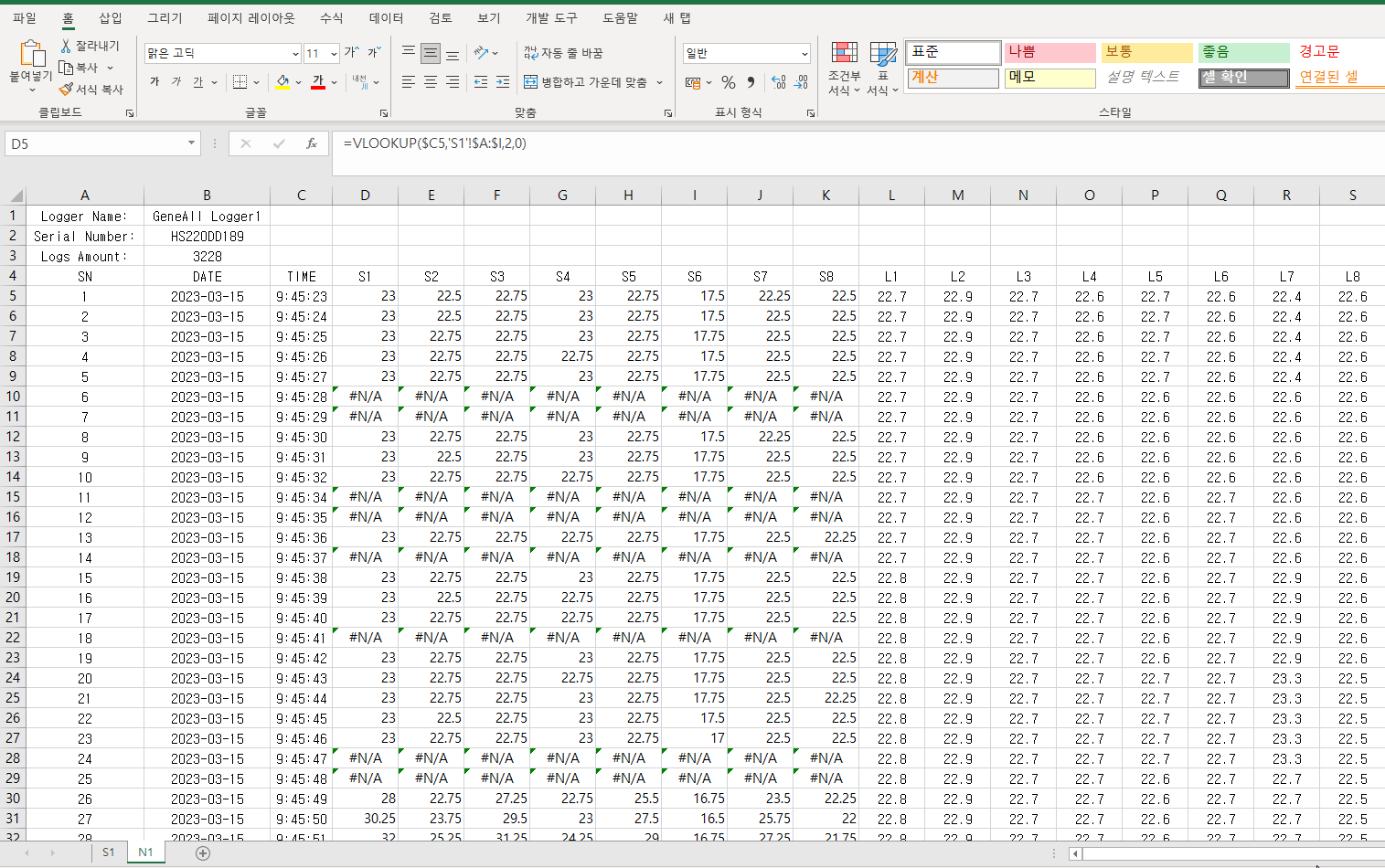Switch to the 수식 ribbon tab
The image size is (1385, 868).
(x=332, y=17)
